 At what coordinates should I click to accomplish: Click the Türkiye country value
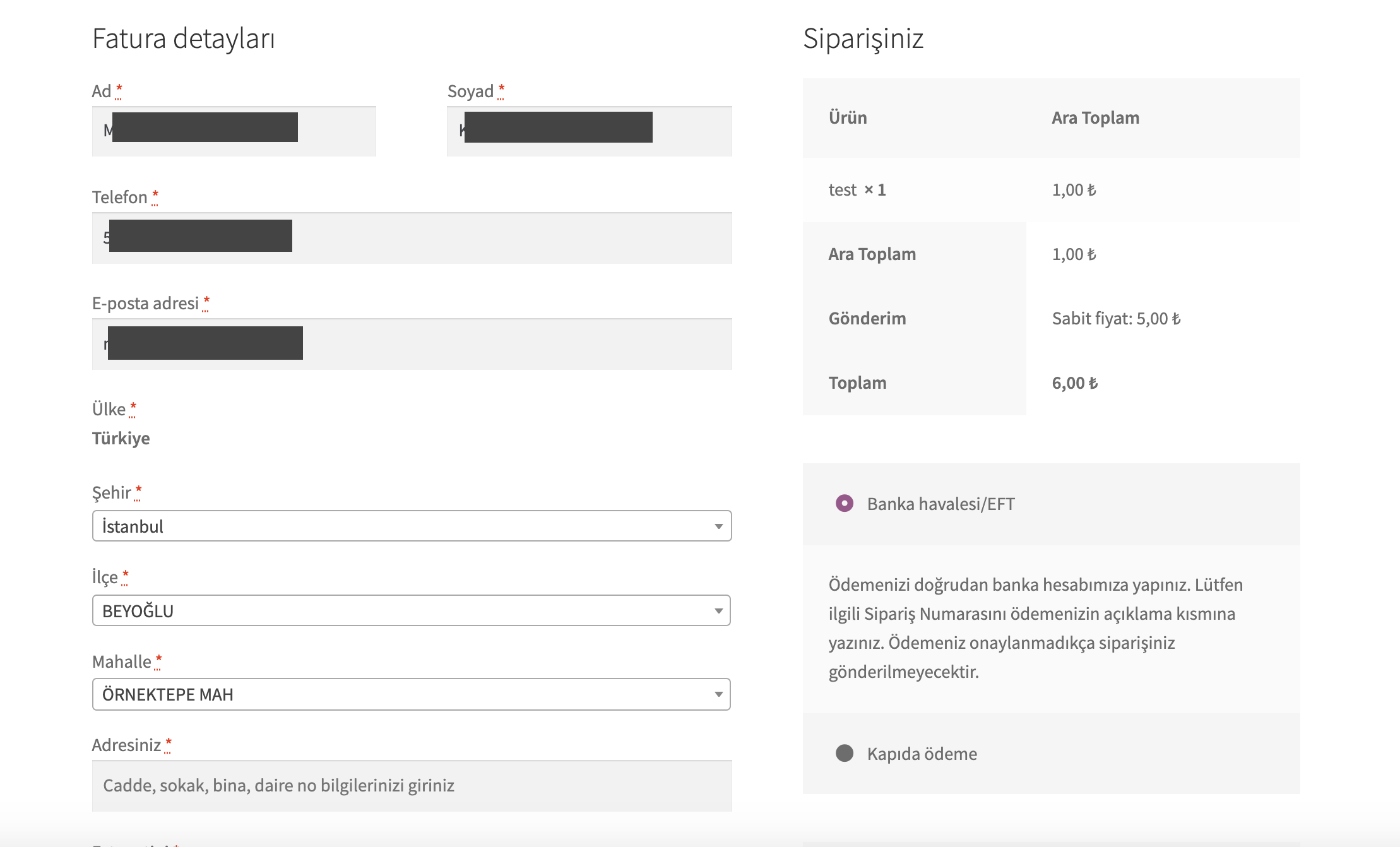click(121, 438)
